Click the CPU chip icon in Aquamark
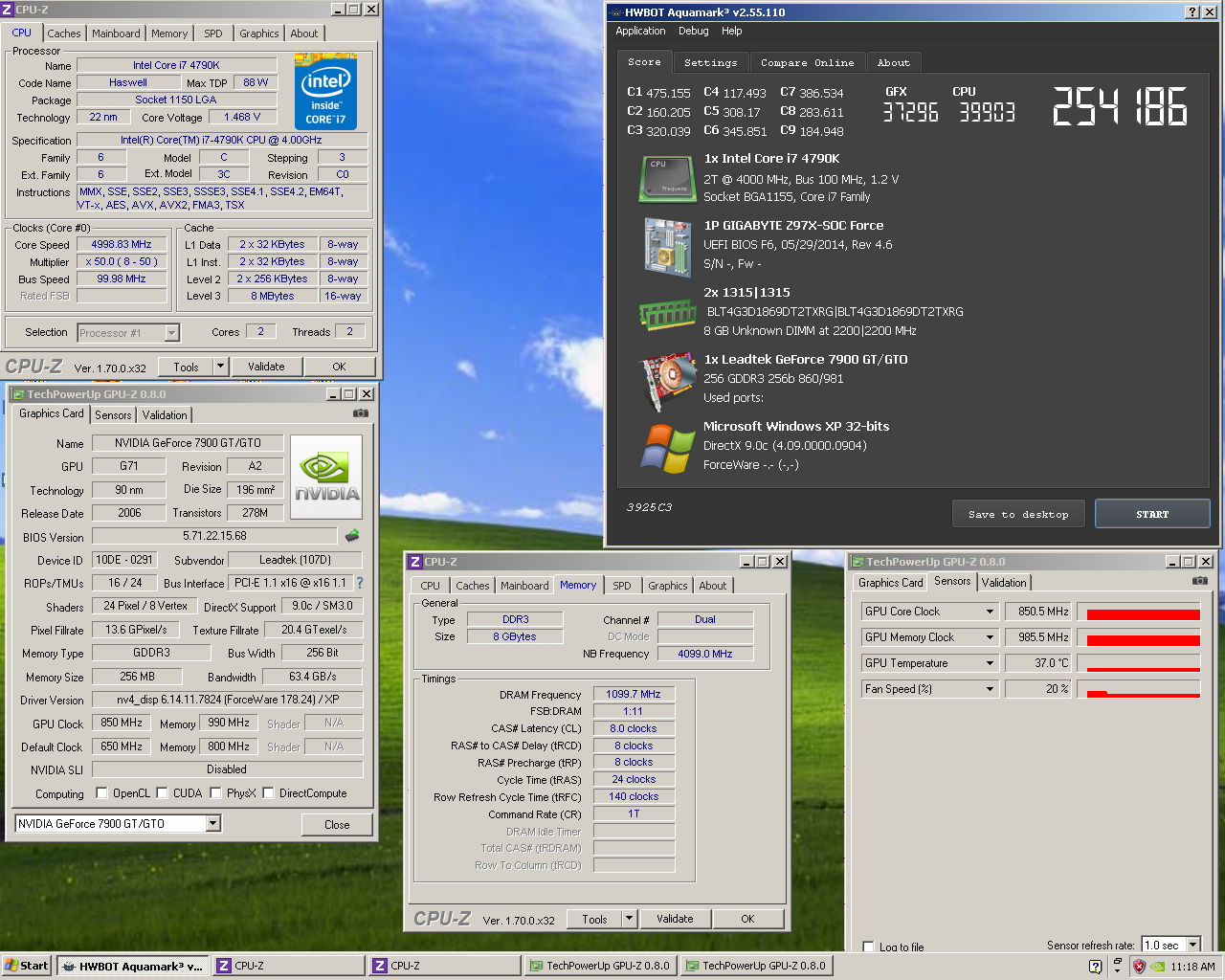The width and height of the screenshot is (1225, 980). (x=667, y=179)
